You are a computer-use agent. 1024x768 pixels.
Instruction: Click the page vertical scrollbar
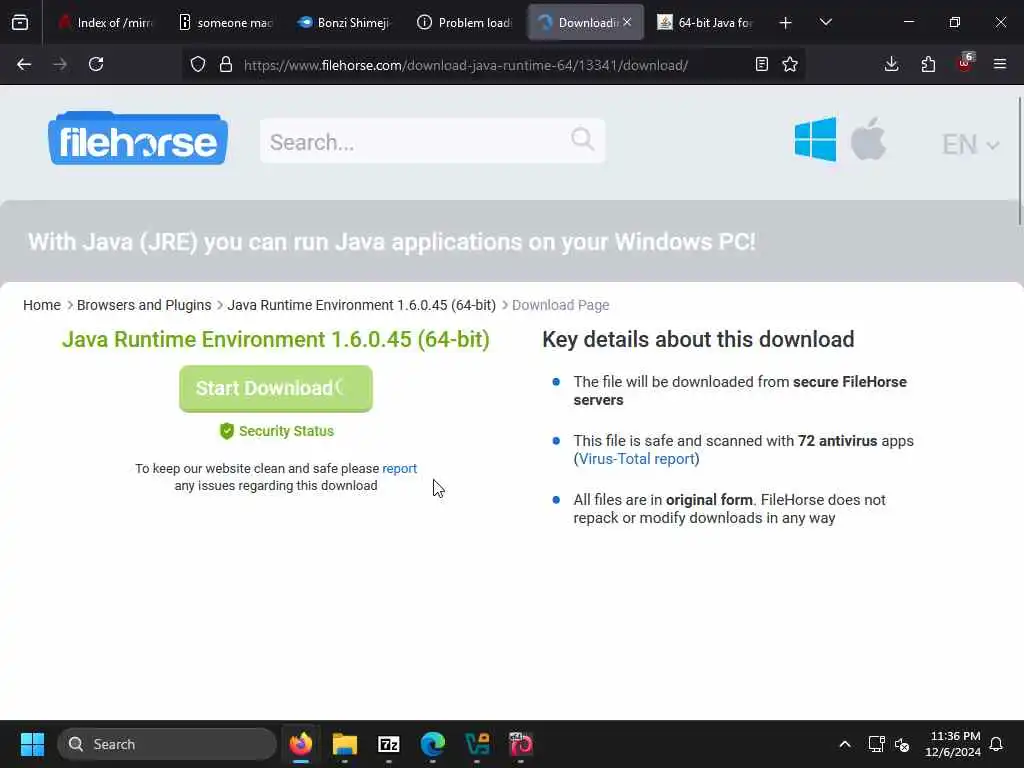[x=1019, y=161]
